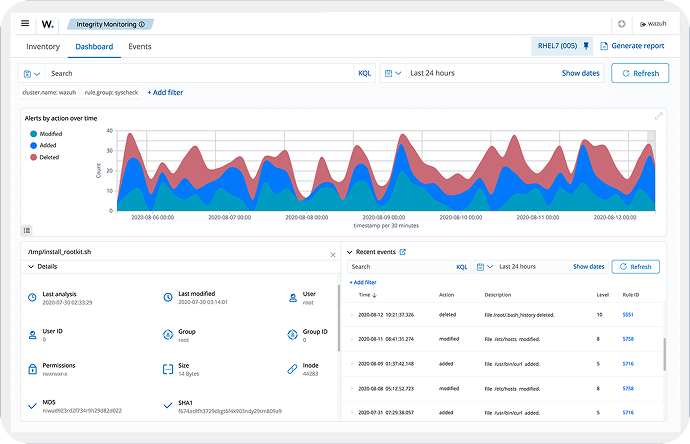This screenshot has height=444, width=690.
Task: Open the main date quick-select calendar dropdown
Action: coord(393,73)
